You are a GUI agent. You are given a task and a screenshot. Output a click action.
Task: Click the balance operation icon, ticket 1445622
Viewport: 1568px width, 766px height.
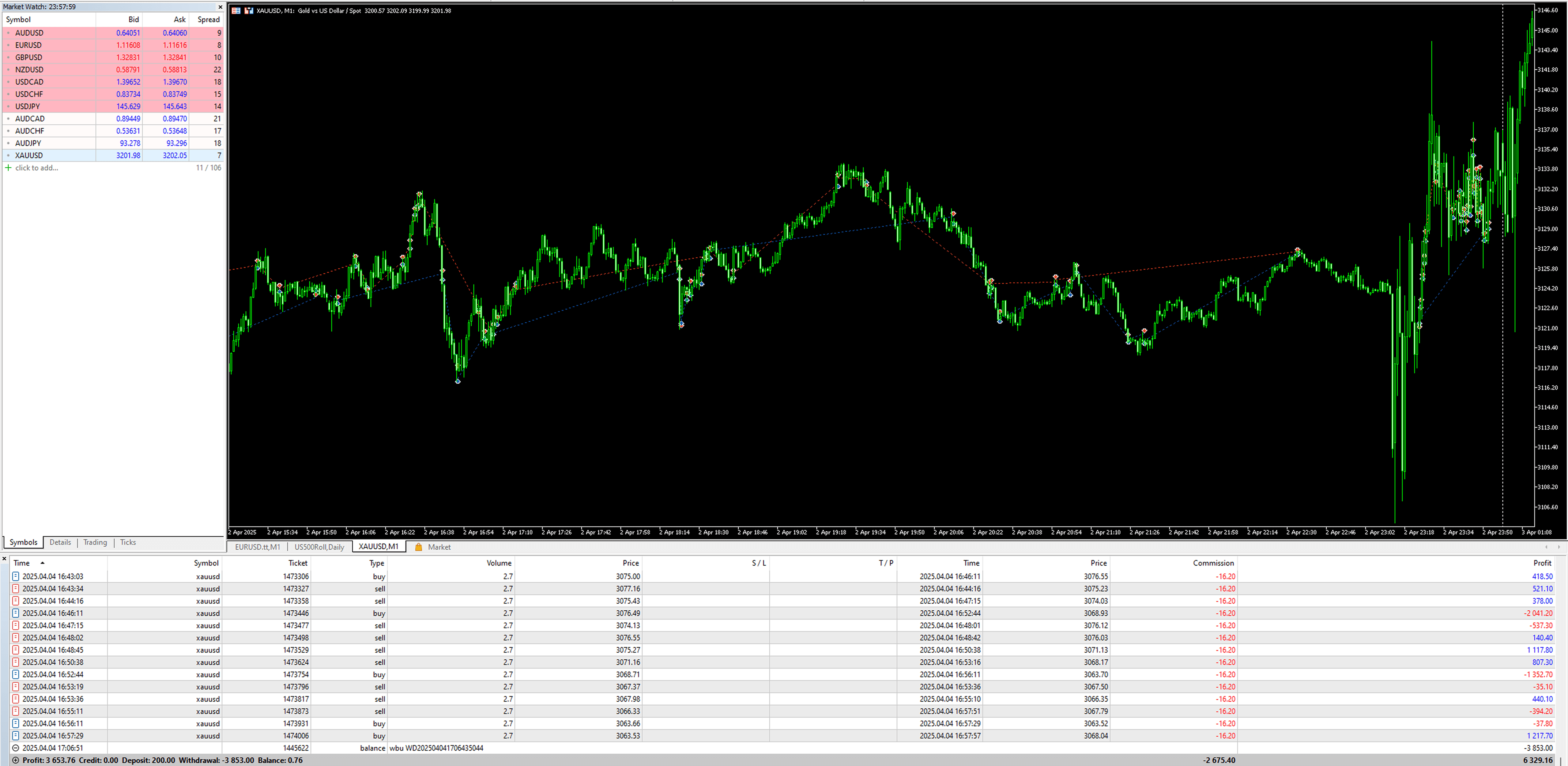[16, 748]
